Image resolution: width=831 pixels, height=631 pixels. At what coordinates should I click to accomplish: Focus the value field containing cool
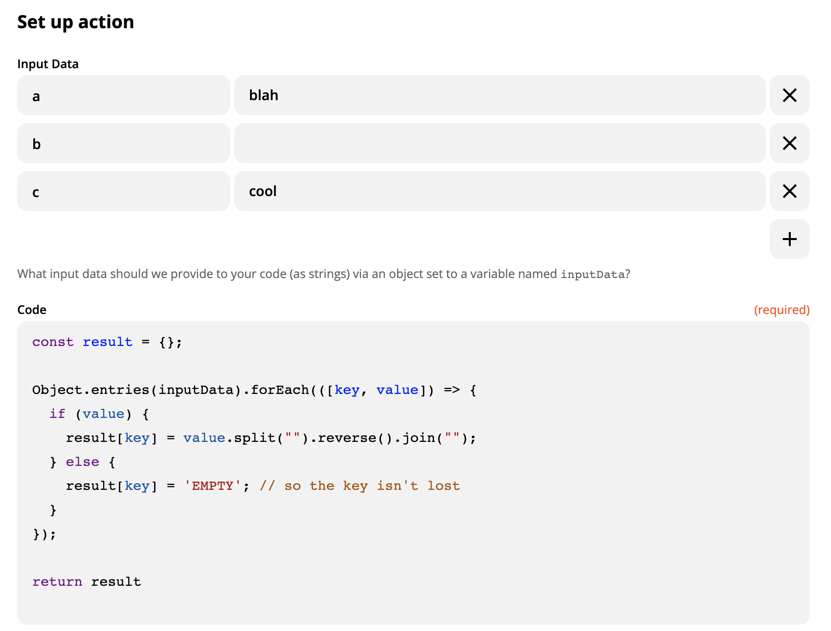tap(499, 192)
